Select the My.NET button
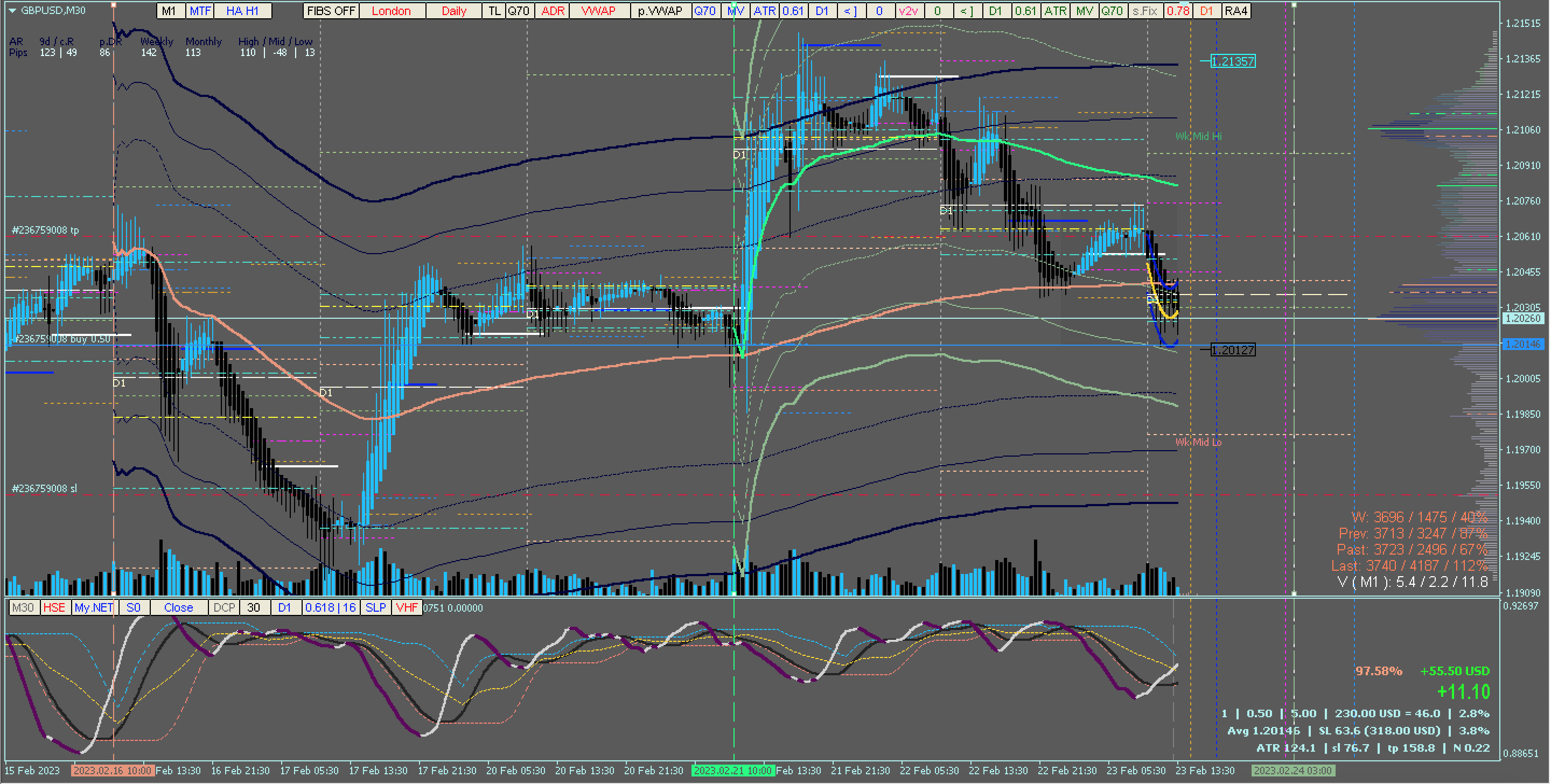The height and width of the screenshot is (784, 1551). (93, 607)
